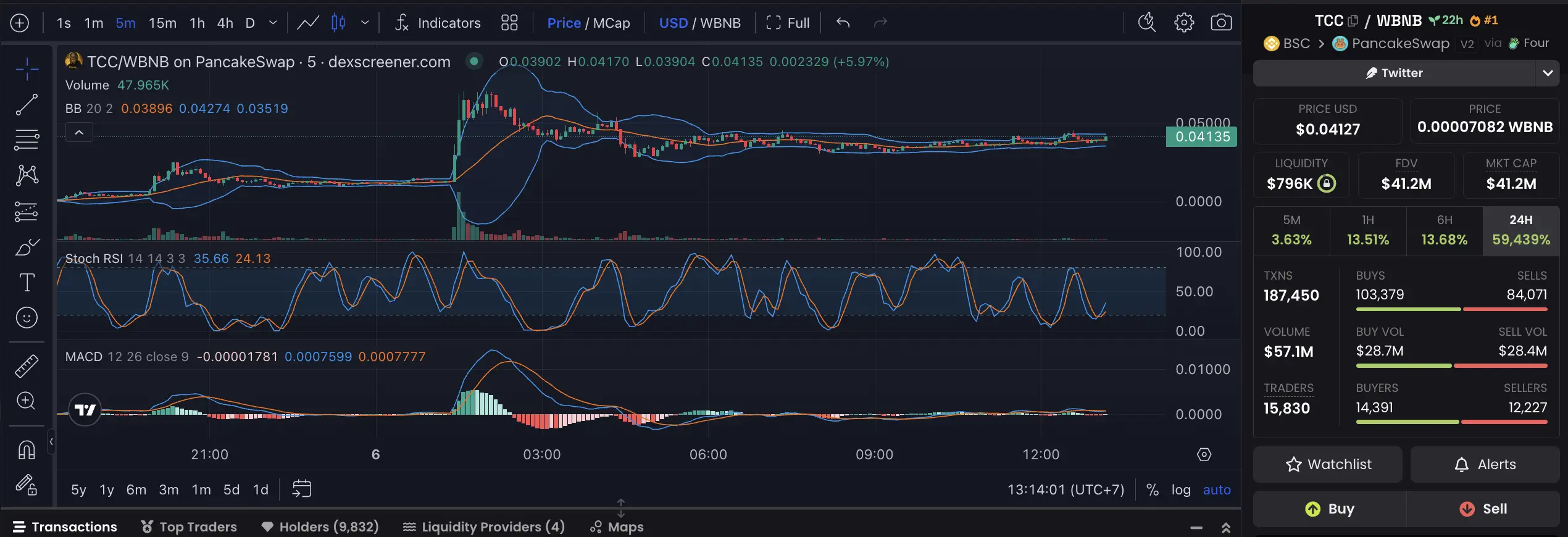Expand transactions panel double chevron

click(x=1225, y=528)
